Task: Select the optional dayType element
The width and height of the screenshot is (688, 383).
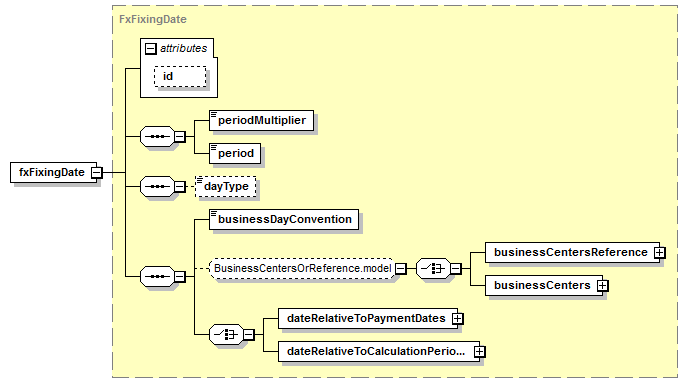Action: [226, 186]
